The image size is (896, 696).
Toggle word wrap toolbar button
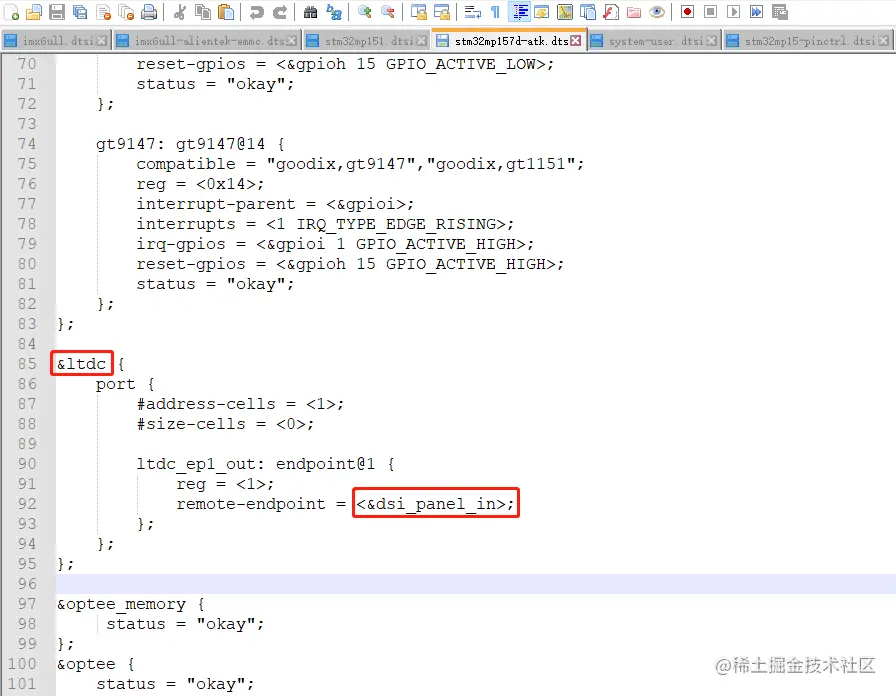point(473,11)
